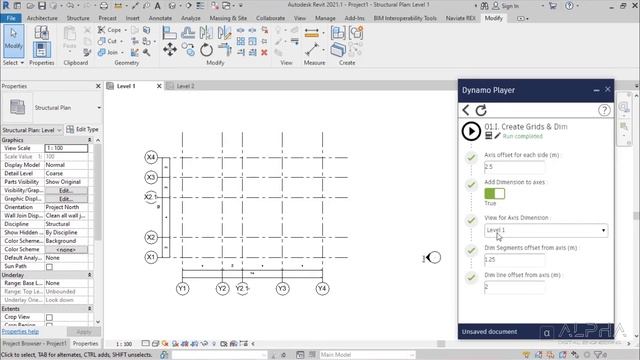Click Edit for Graphic Display Options

pos(66,199)
